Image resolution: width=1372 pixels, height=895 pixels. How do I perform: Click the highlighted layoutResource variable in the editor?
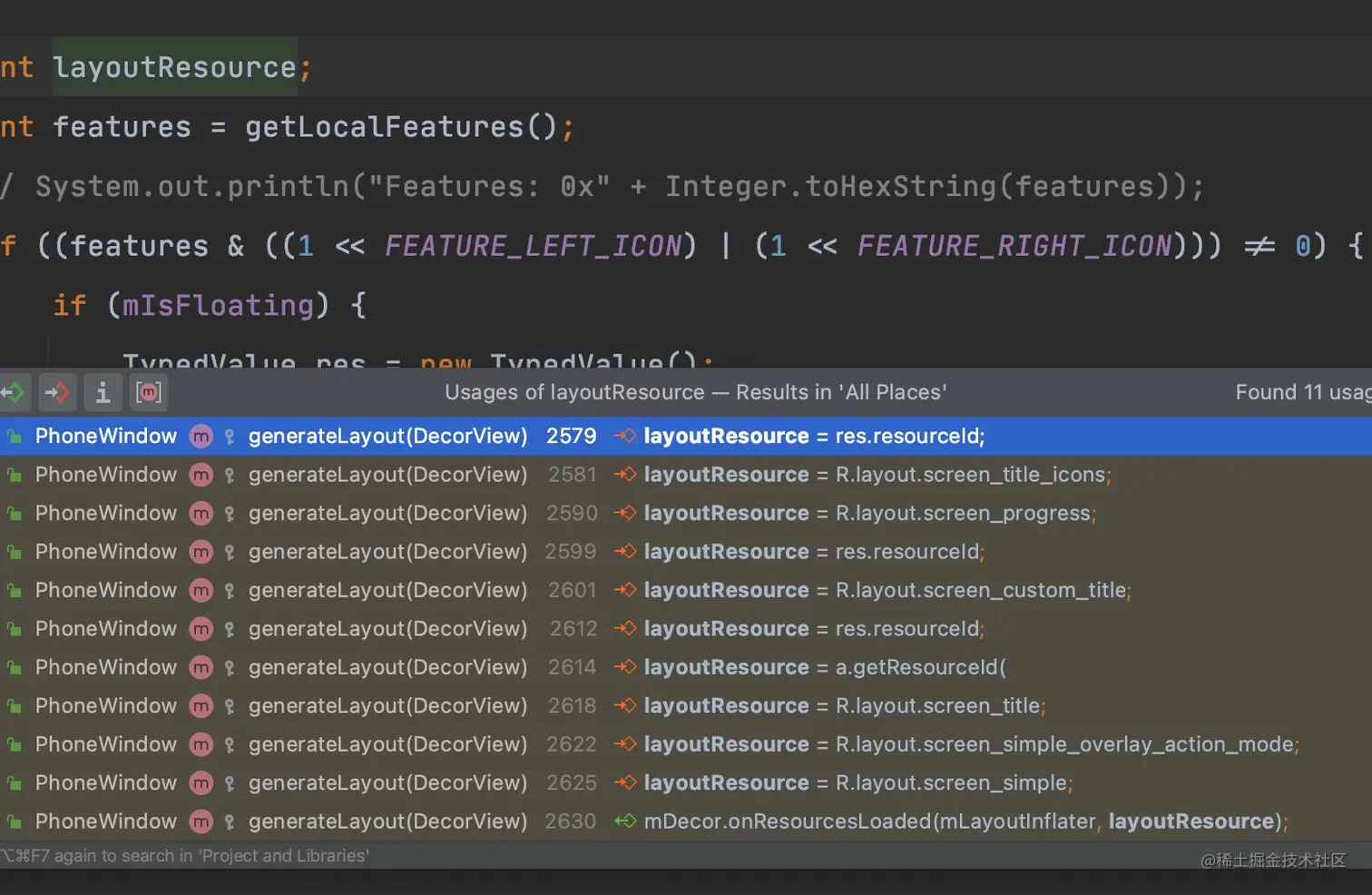click(x=174, y=67)
